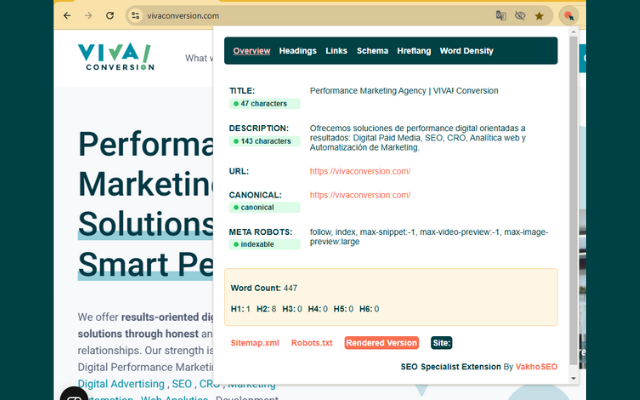The width and height of the screenshot is (640, 400).
Task: Switch to the Overview tab
Action: click(x=251, y=51)
